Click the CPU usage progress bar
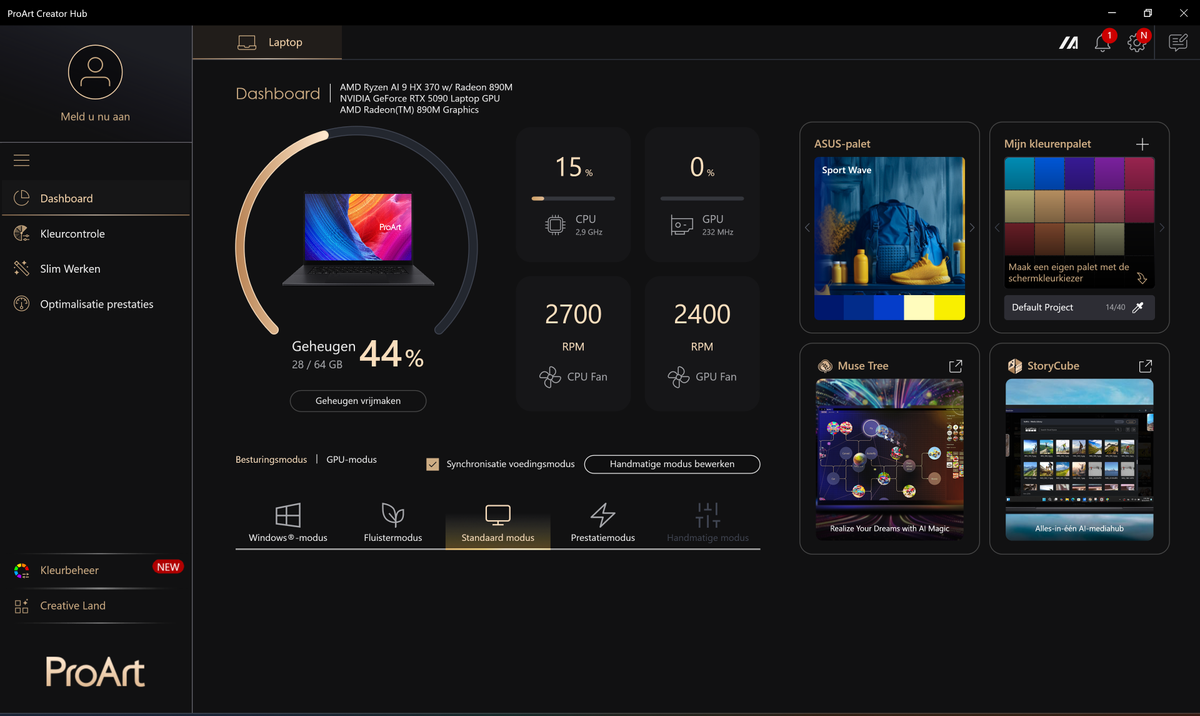This screenshot has width=1200, height=716. 573,199
